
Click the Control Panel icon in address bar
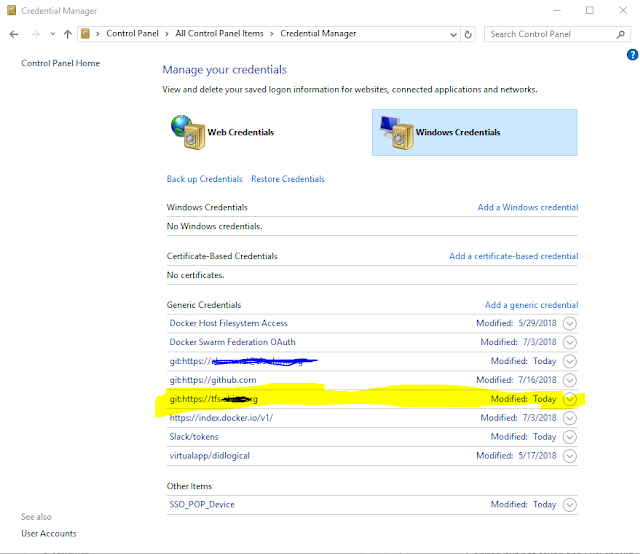coord(85,33)
